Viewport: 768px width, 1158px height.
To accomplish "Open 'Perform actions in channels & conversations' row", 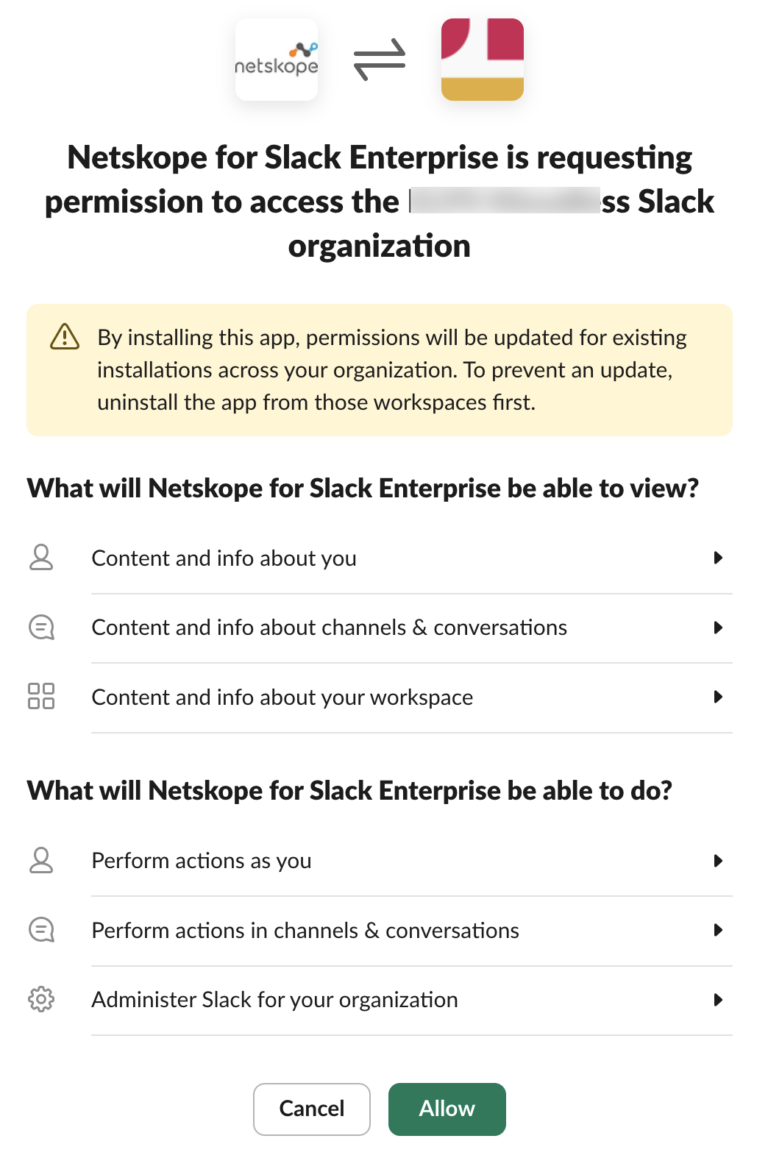I will point(305,930).
